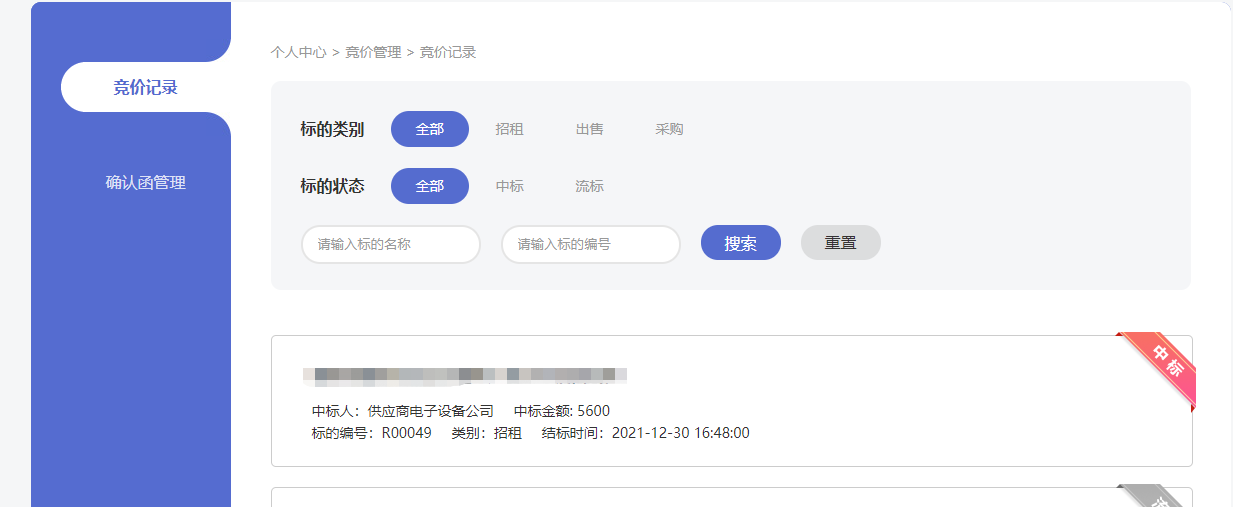
Task: Focus the 请输入标的编号 input field
Action: pos(590,244)
